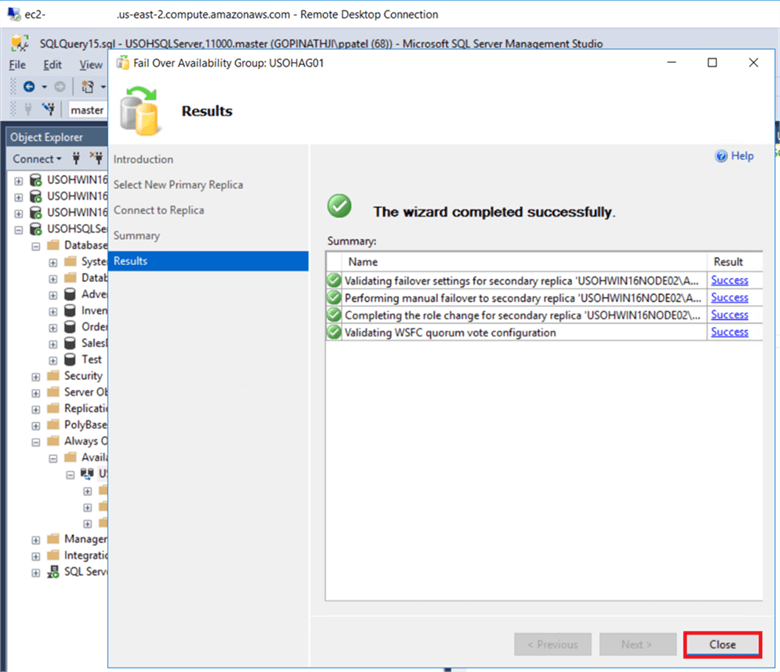
Task: Click the Navigate Backward toolbar icon
Action: click(29, 87)
